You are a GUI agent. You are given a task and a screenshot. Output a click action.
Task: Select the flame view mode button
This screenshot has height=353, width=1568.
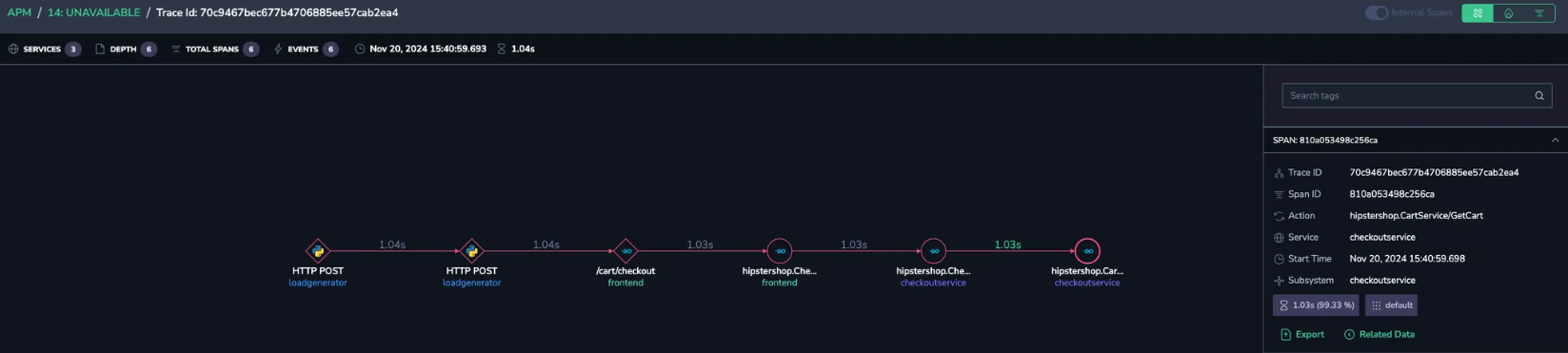coord(1508,13)
